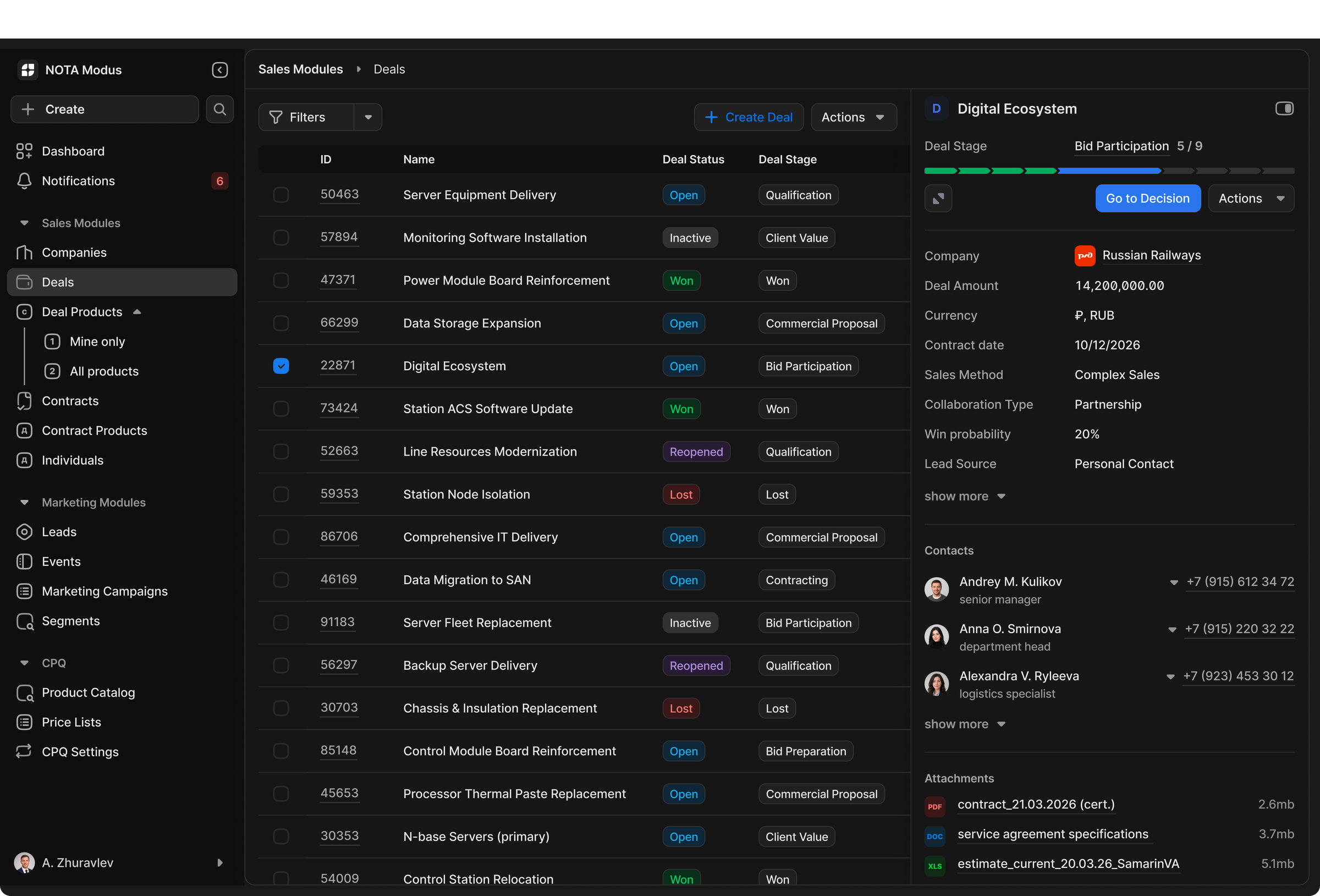Click the NOTA Modus logo icon
Screen dimensions: 1320x896
pos(28,70)
